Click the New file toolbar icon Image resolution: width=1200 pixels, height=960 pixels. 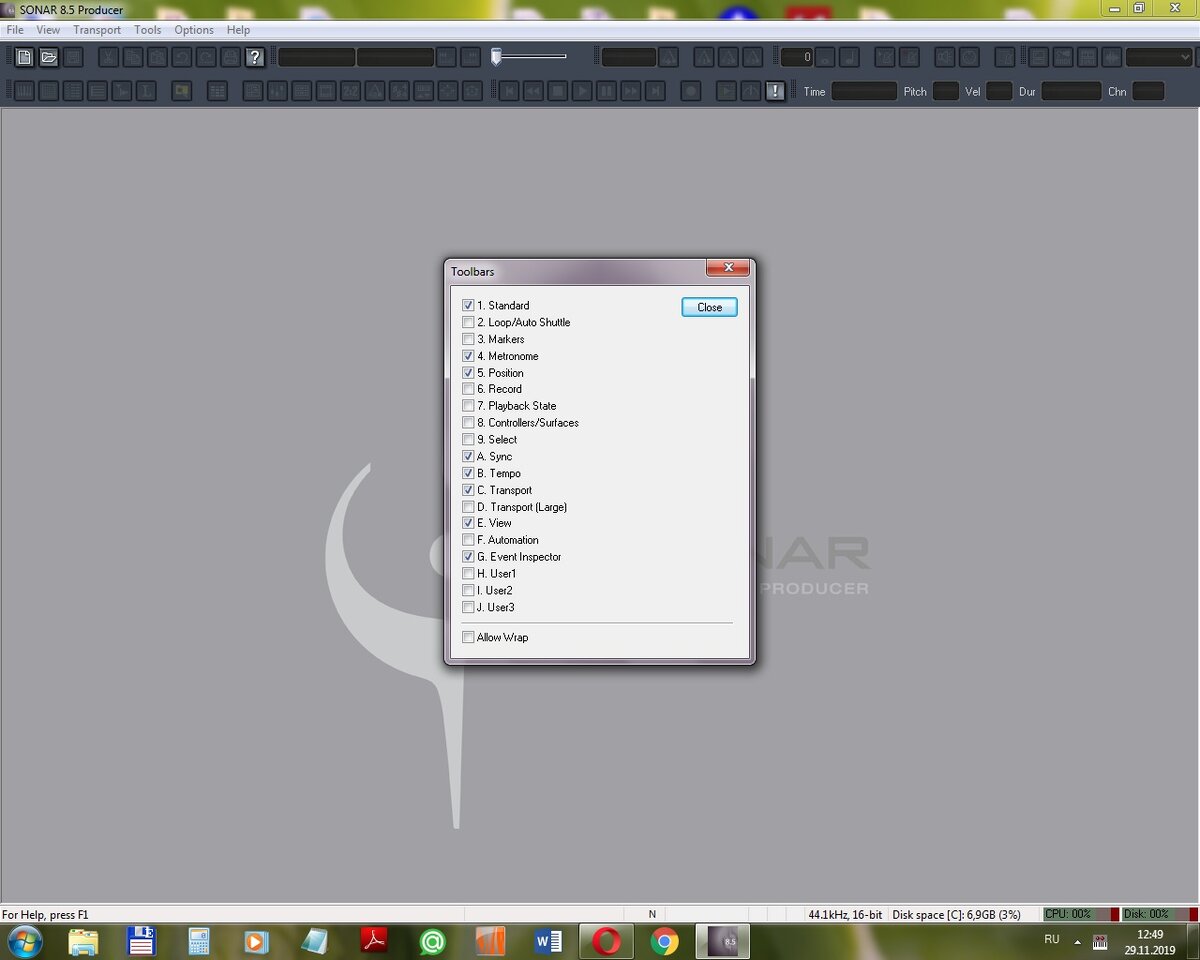pyautogui.click(x=24, y=57)
